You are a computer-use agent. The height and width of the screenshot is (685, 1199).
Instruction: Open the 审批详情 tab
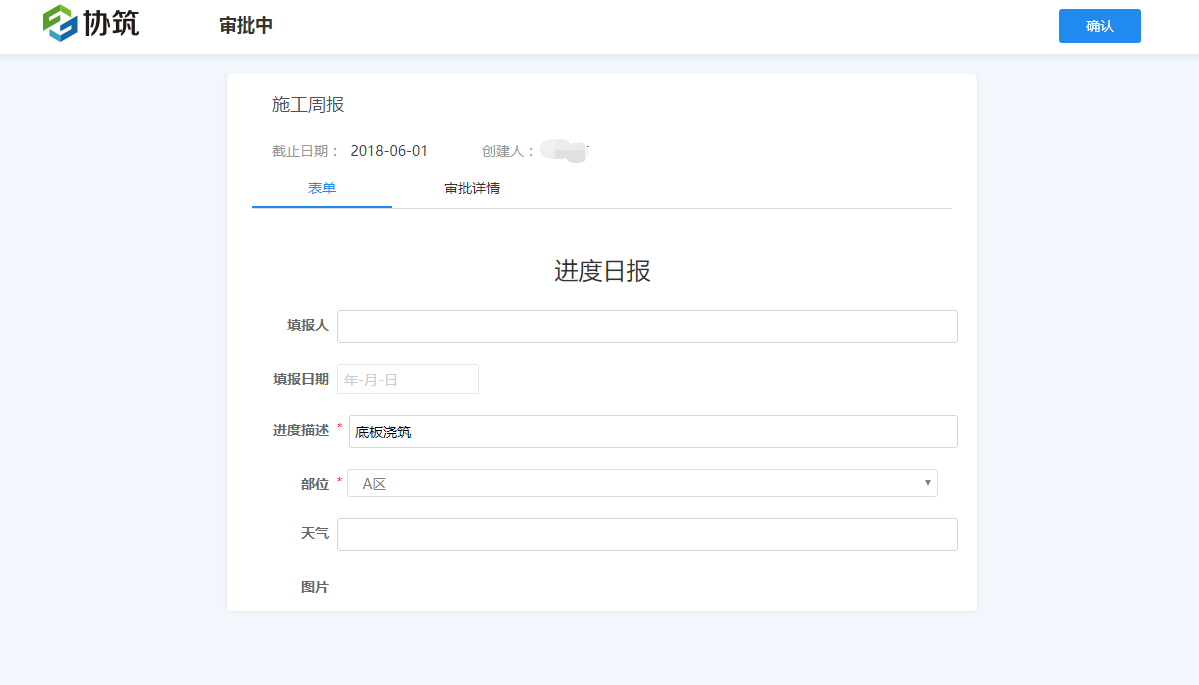point(472,188)
